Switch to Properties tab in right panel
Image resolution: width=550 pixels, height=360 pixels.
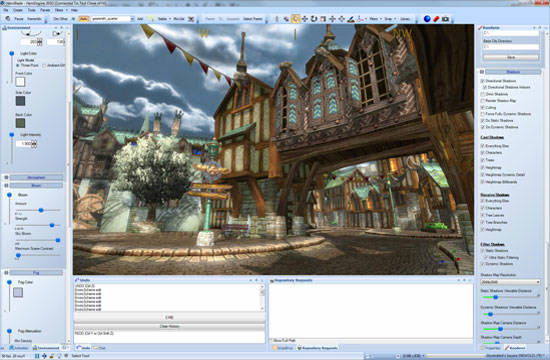click(491, 348)
